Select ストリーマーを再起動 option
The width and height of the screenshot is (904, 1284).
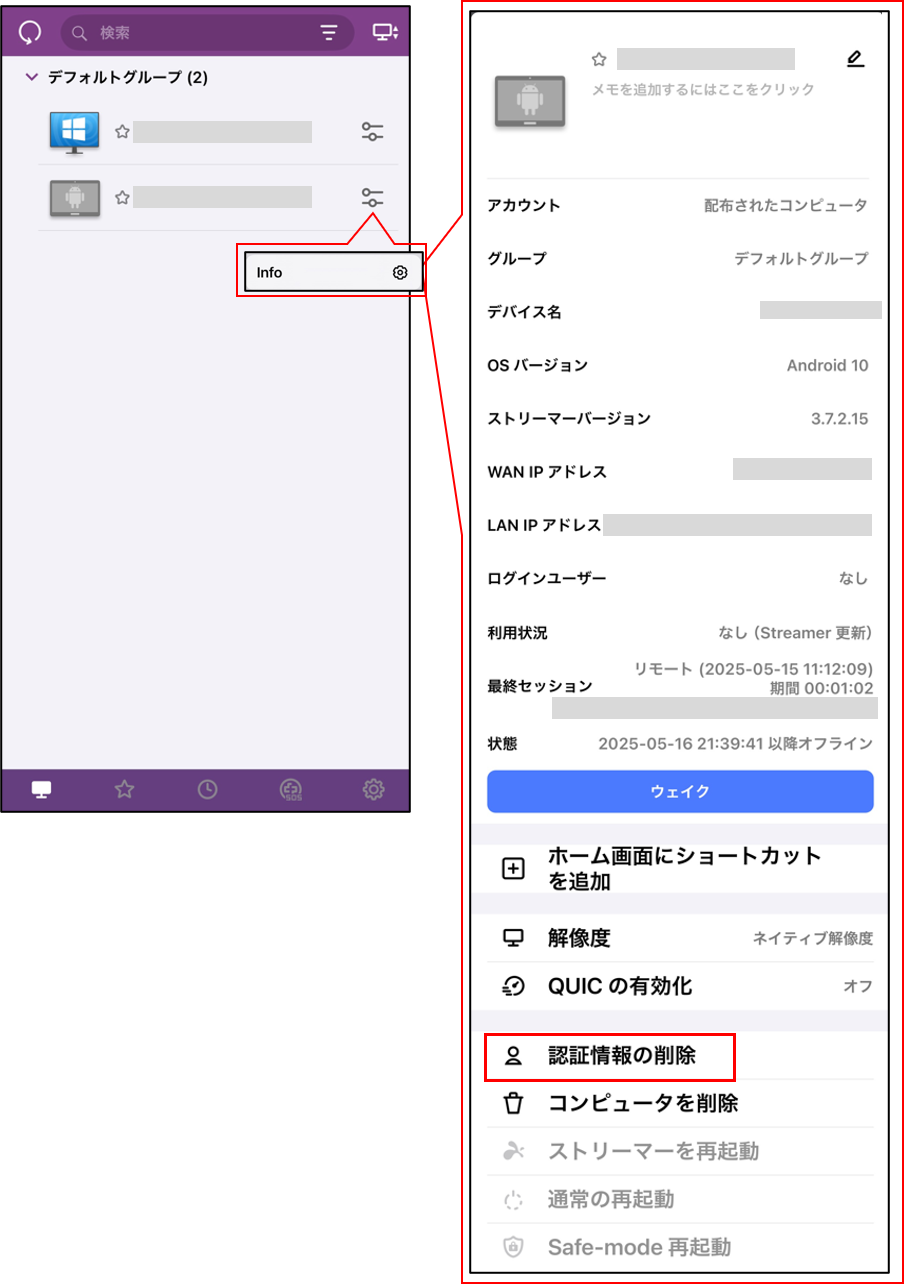tap(680, 1151)
